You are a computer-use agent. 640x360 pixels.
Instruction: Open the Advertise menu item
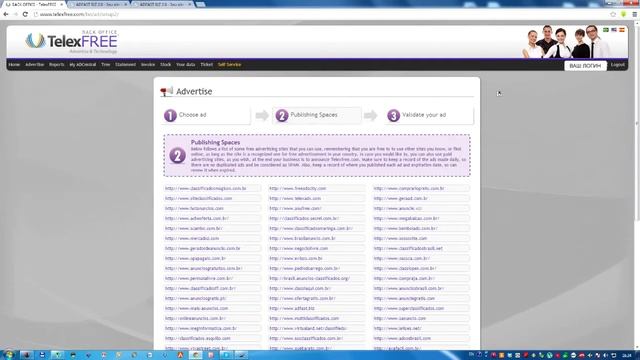click(34, 64)
